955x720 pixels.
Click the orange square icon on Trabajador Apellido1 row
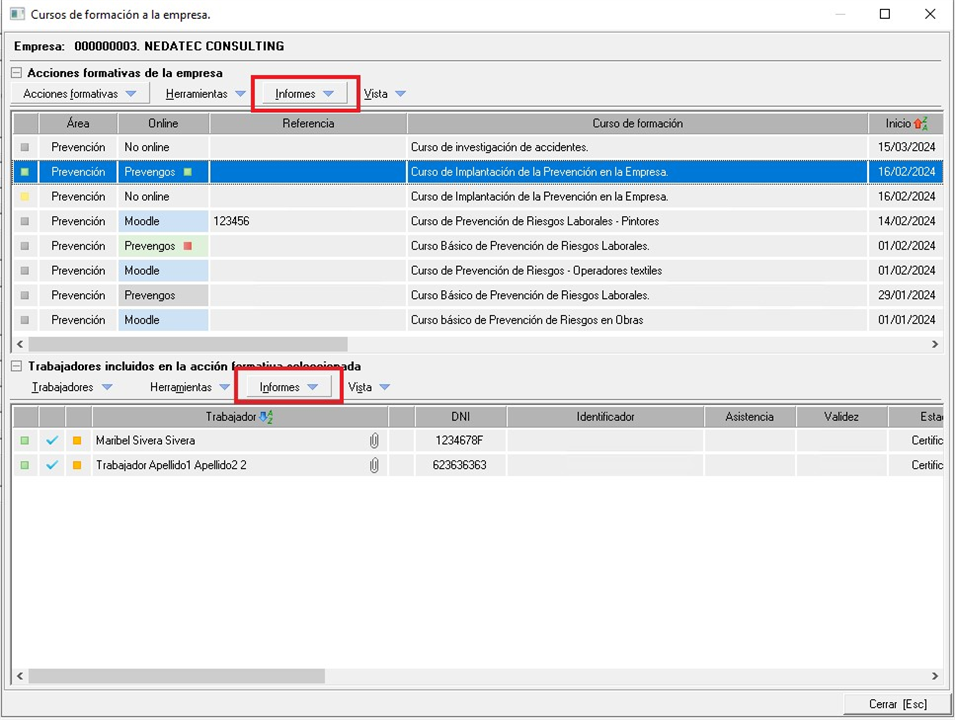78,465
